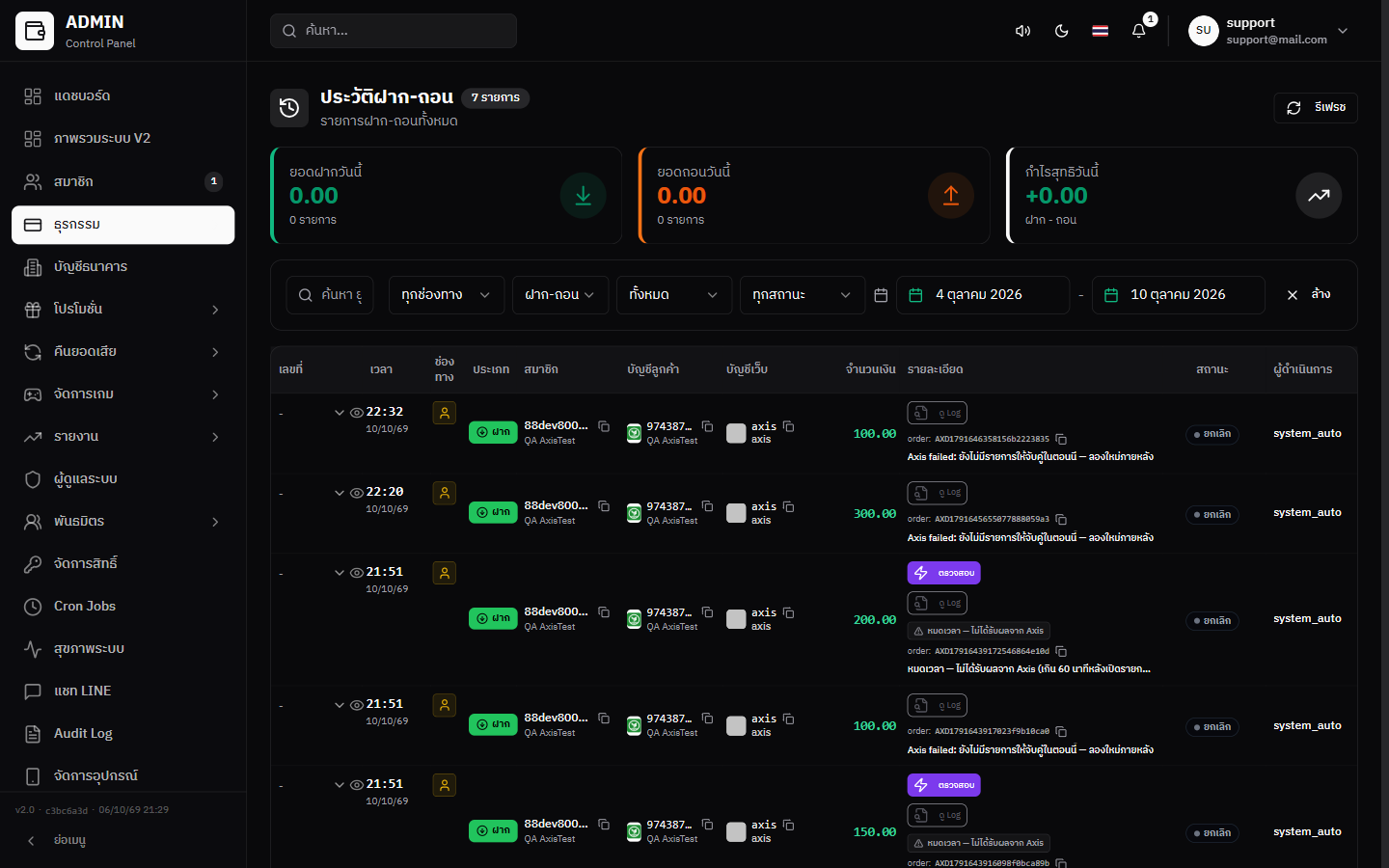
Task: Pick the start date 4 ตุลาคม 2026
Action: tap(983, 295)
